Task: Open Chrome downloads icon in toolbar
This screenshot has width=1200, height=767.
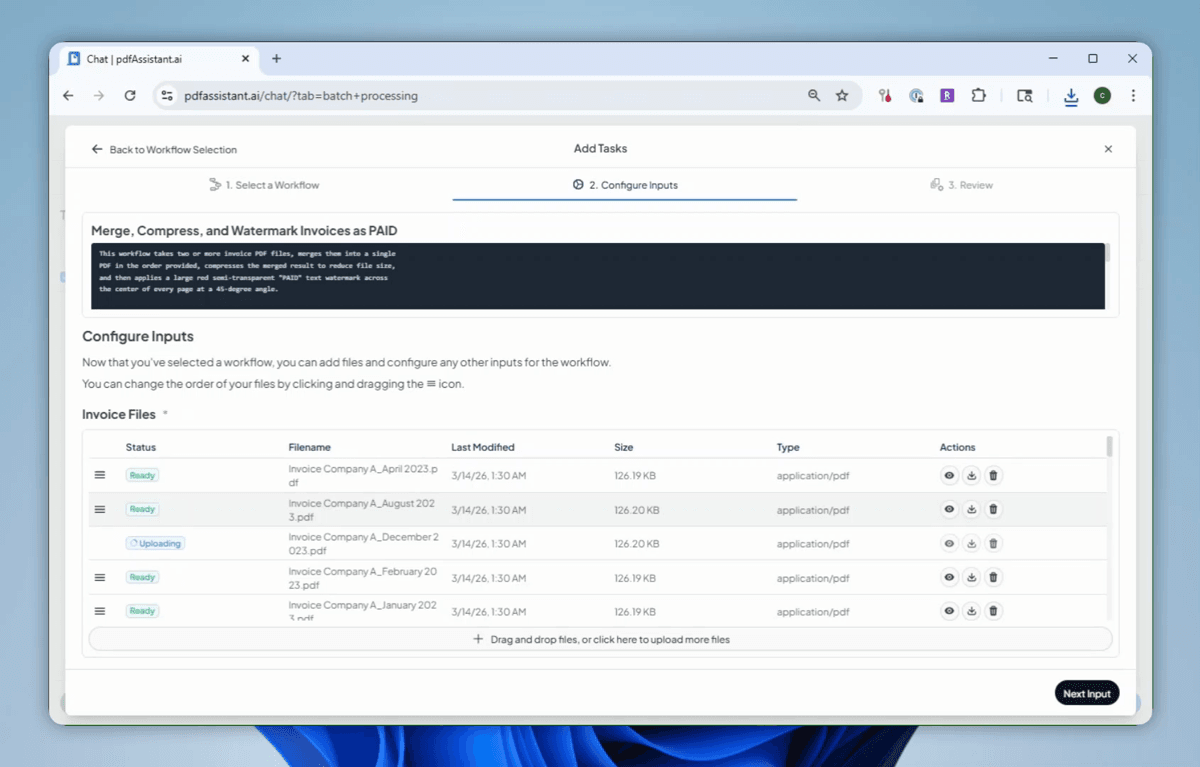Action: 1071,96
